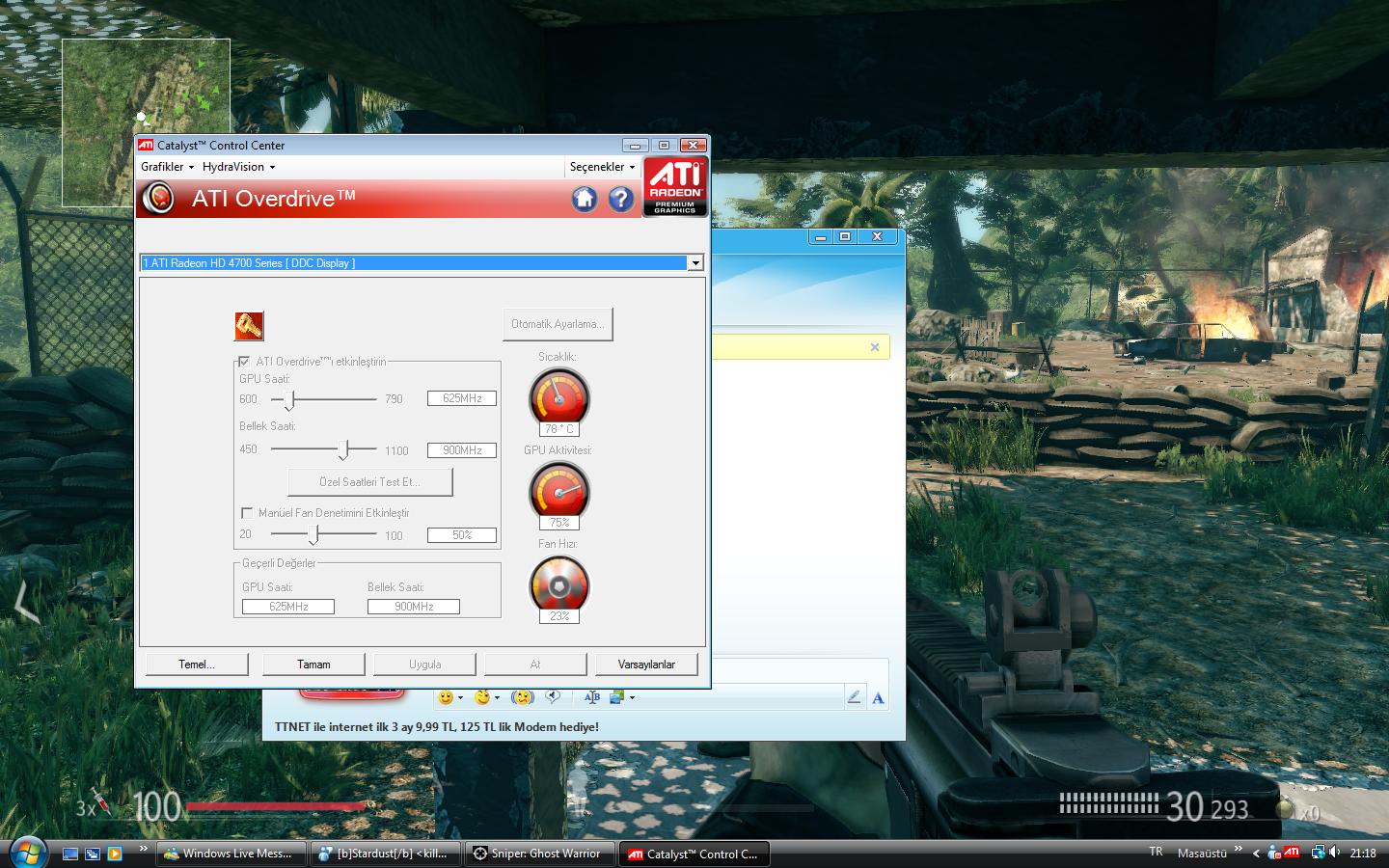Open the display adapter dropdown list
1389x868 pixels.
coord(694,263)
